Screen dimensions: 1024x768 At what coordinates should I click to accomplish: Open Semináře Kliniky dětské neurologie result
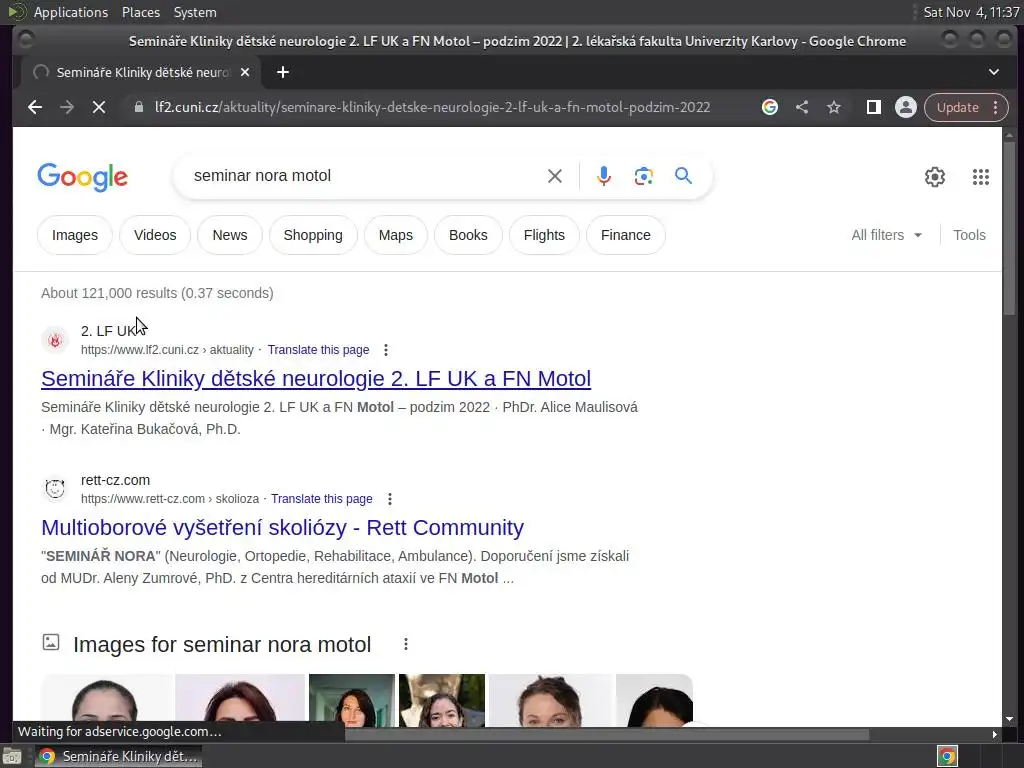point(316,379)
